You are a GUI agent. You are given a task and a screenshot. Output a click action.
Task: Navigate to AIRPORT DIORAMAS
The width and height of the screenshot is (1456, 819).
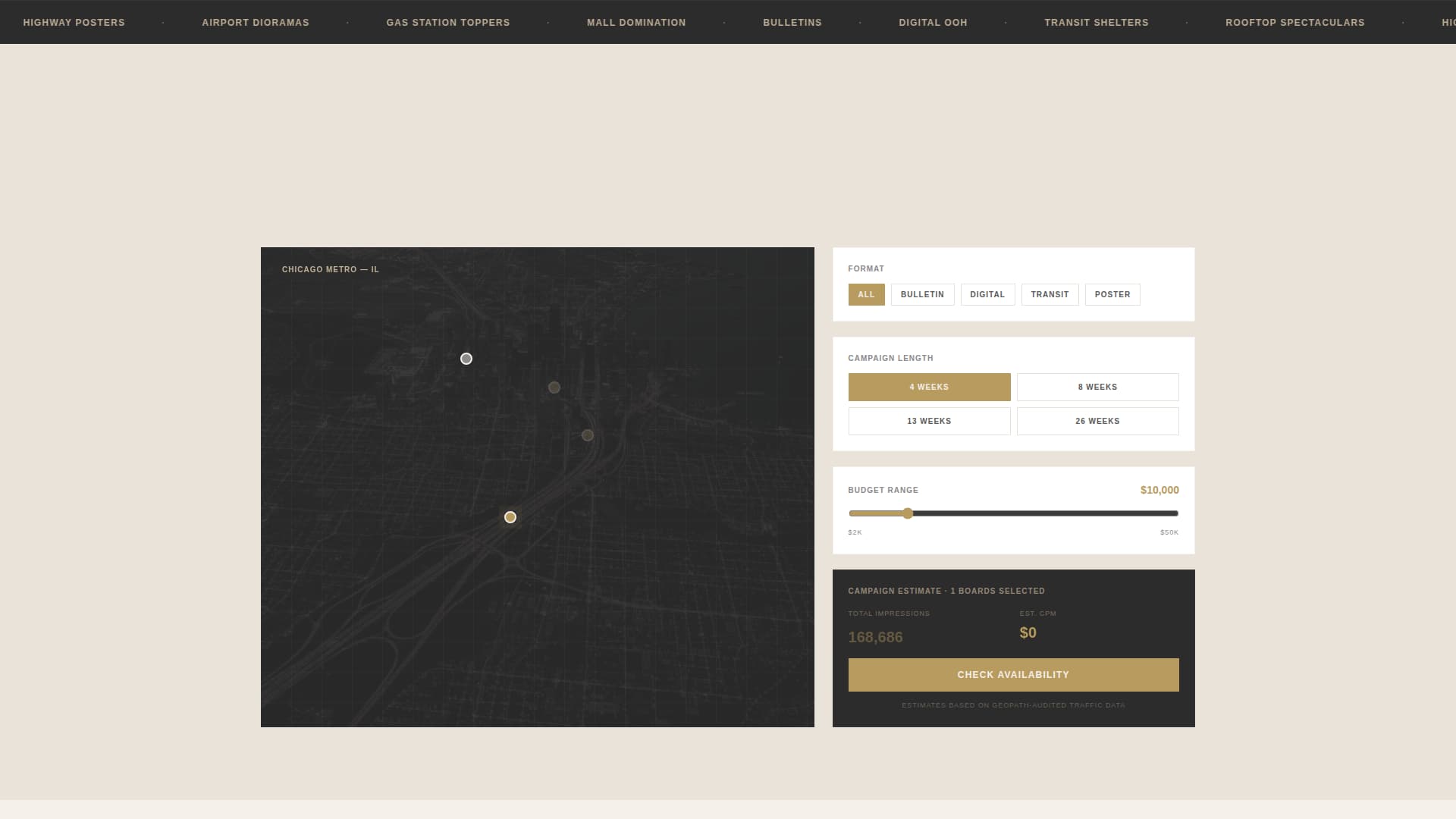255,22
